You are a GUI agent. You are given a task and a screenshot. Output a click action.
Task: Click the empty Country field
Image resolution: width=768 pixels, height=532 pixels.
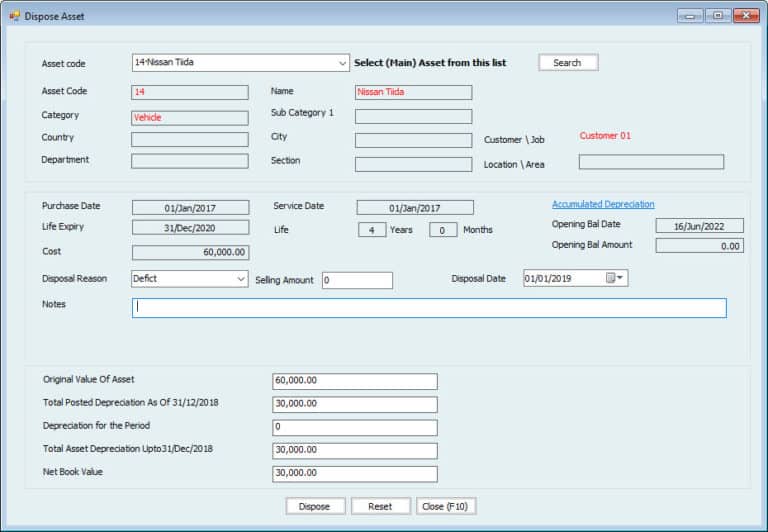click(190, 139)
